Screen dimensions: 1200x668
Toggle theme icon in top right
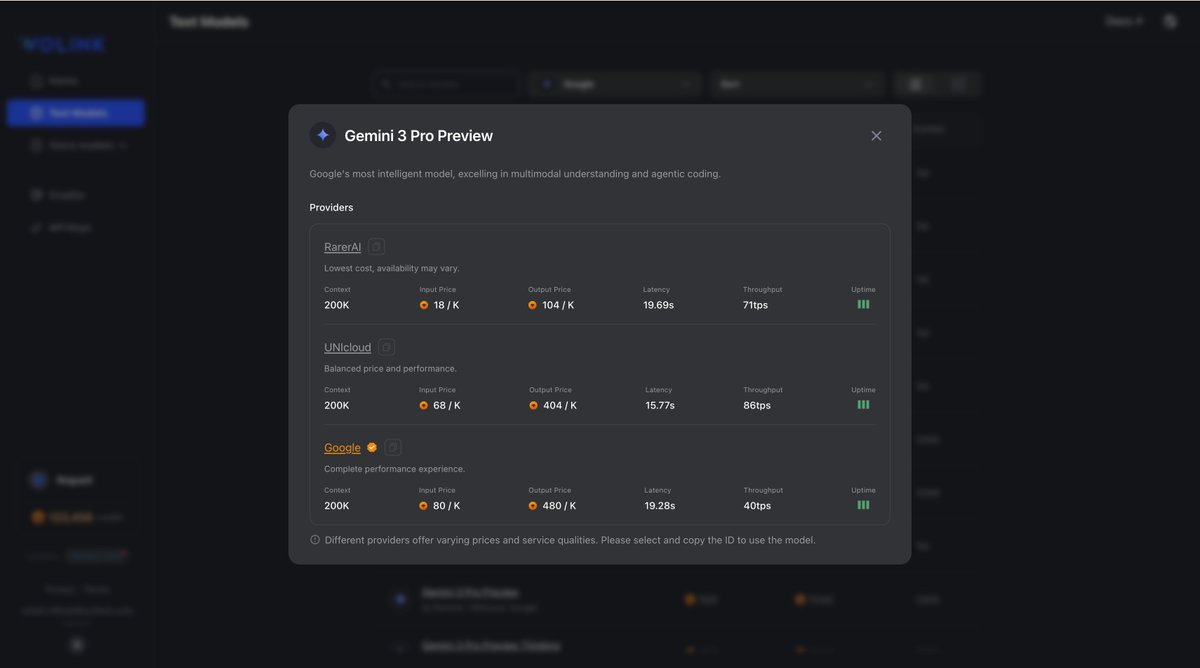coord(1170,21)
